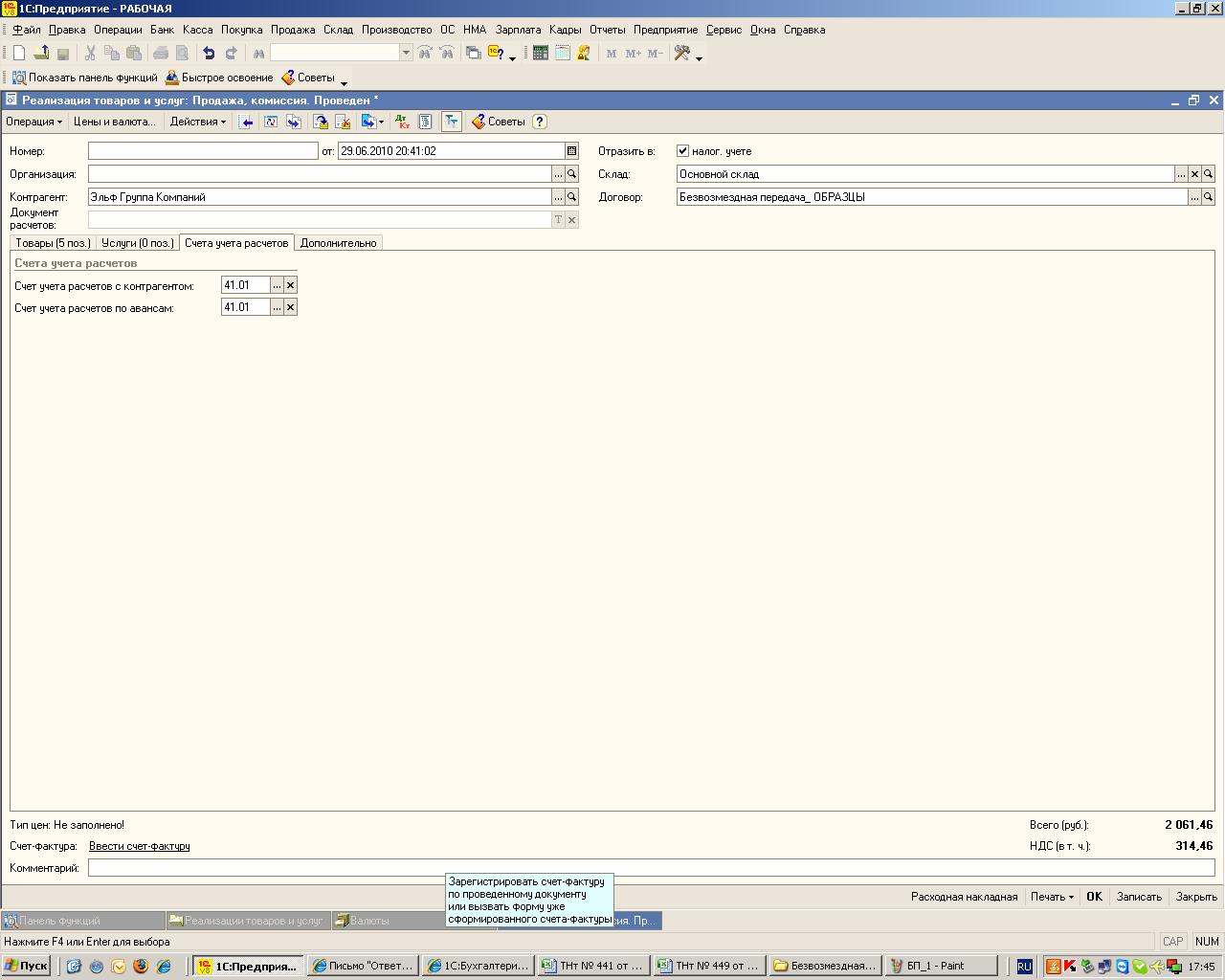Click into the Номер input field

tap(203, 151)
